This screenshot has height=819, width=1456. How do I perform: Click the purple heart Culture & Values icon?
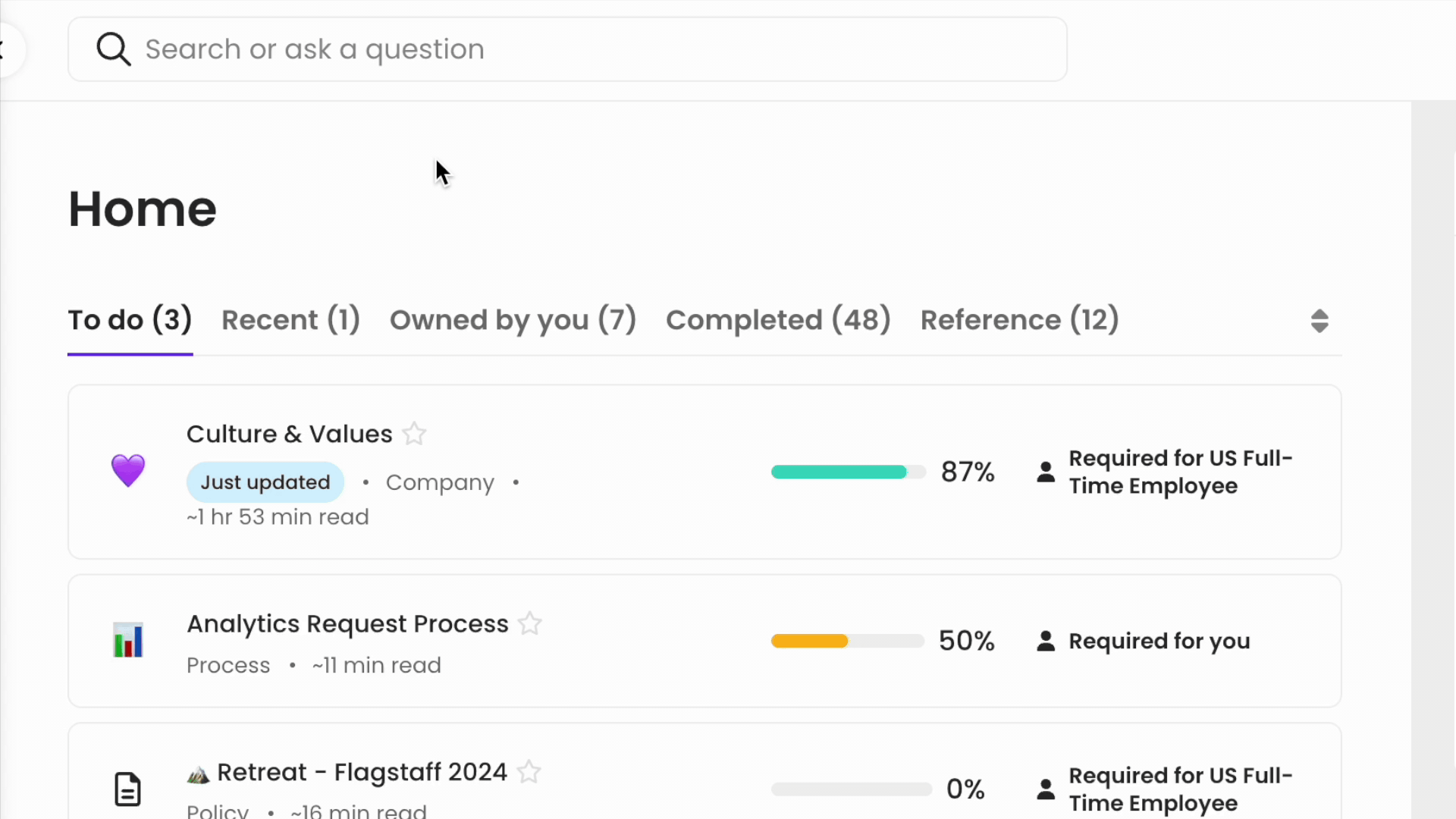(x=128, y=471)
